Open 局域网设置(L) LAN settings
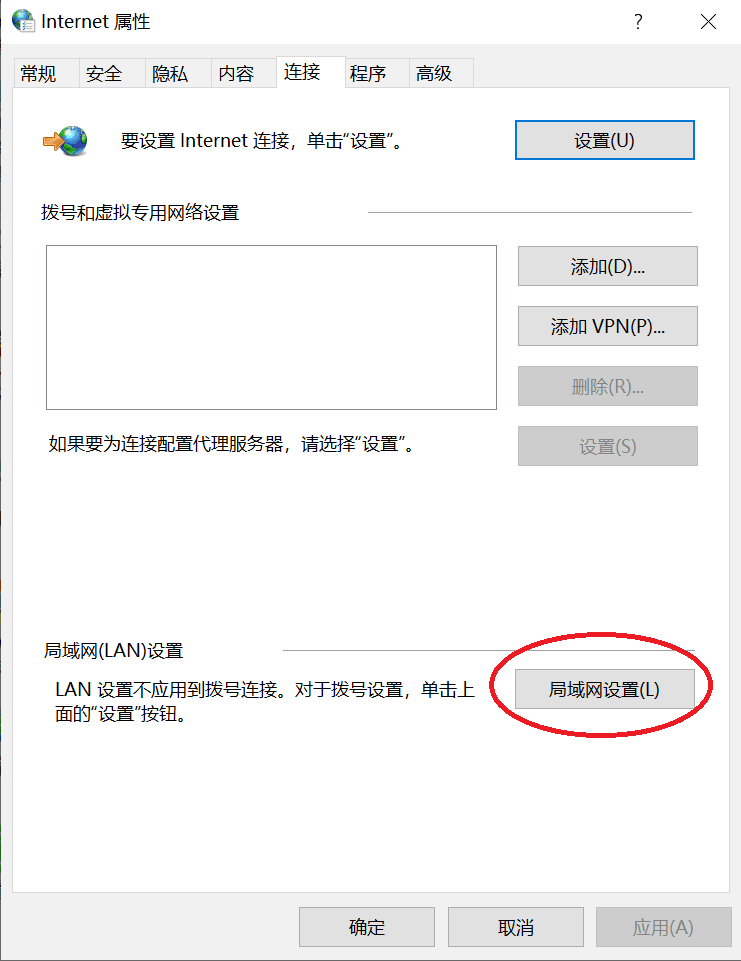Viewport: 741px width, 961px height. point(604,689)
